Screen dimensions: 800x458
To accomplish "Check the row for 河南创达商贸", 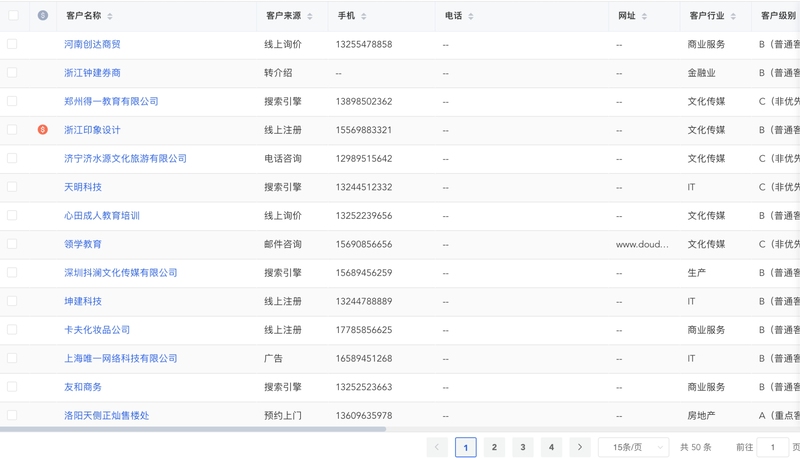I will (12, 44).
